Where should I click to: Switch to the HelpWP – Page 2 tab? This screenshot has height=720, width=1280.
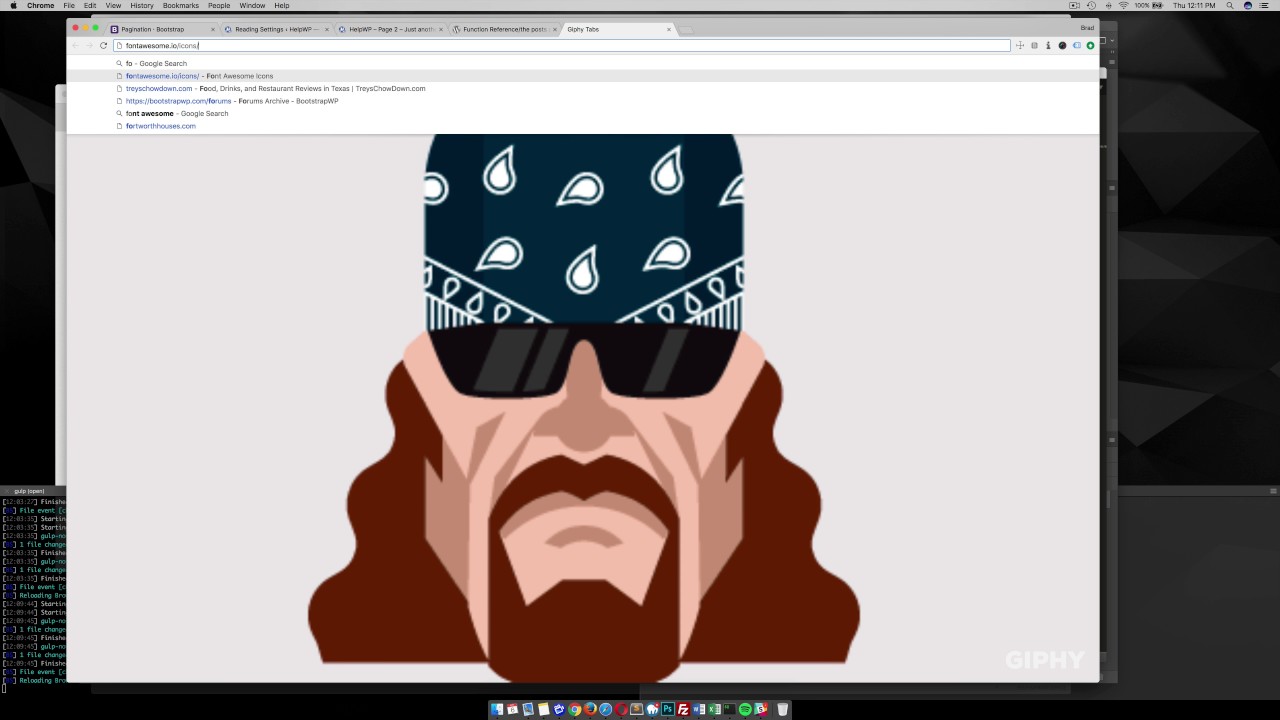point(390,29)
